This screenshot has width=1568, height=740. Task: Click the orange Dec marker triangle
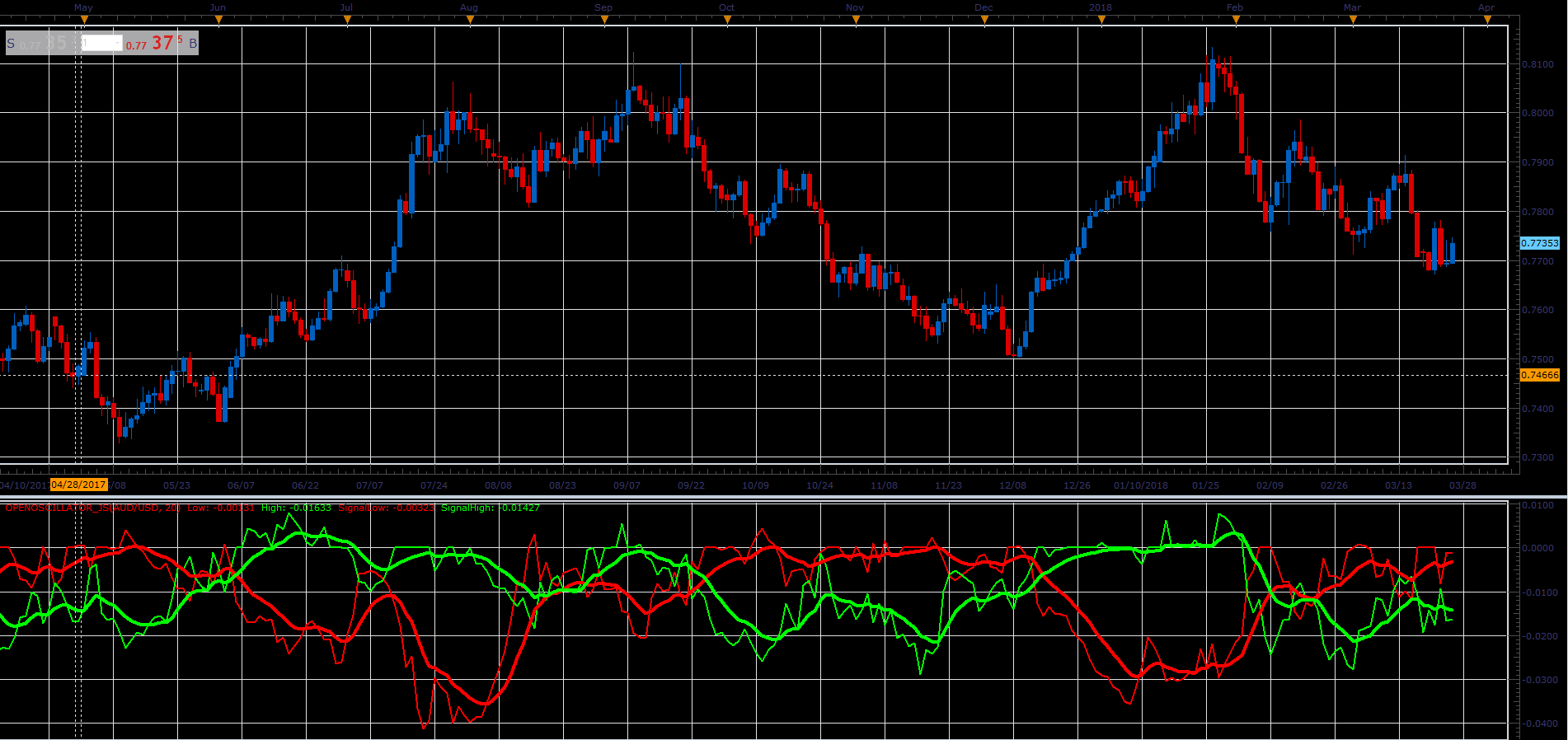click(984, 20)
